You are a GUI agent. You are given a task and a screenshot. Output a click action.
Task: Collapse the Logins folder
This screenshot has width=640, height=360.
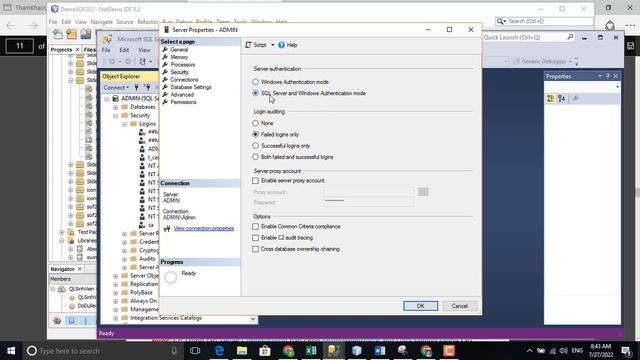(x=124, y=124)
